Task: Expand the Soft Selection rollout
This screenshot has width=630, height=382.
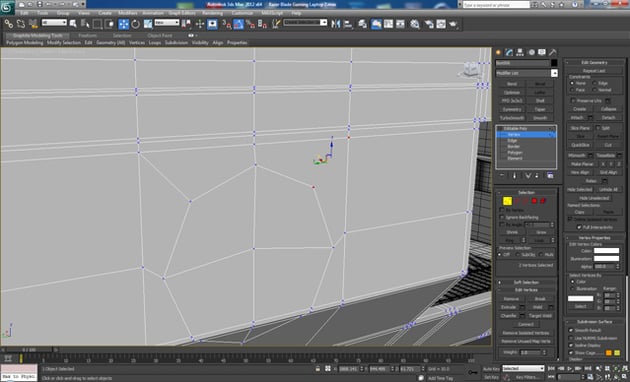Action: click(x=526, y=282)
